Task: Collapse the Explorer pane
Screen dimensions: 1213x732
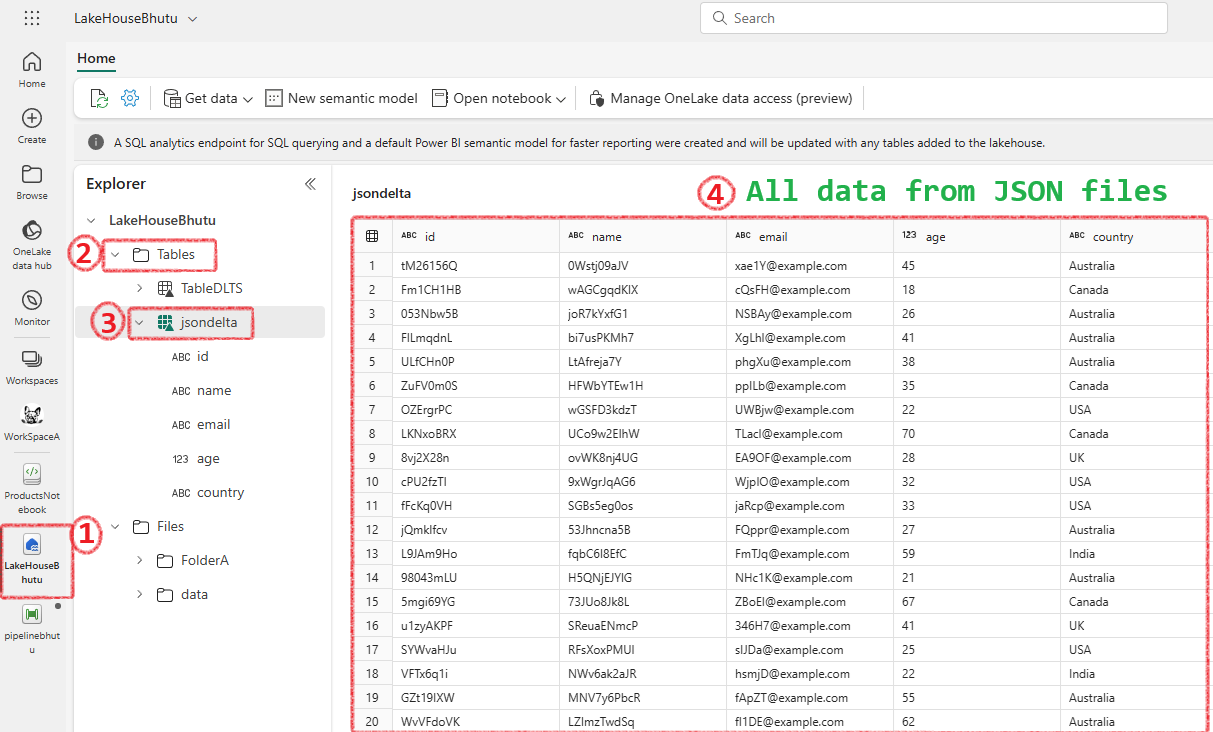Action: point(310,184)
